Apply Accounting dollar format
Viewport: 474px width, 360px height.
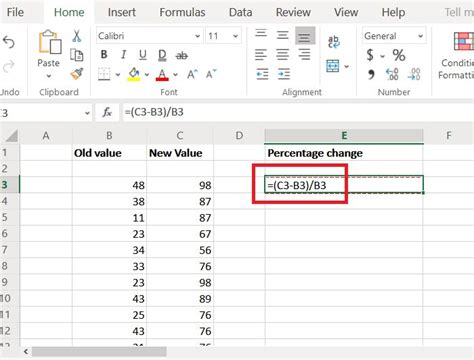(x=370, y=55)
